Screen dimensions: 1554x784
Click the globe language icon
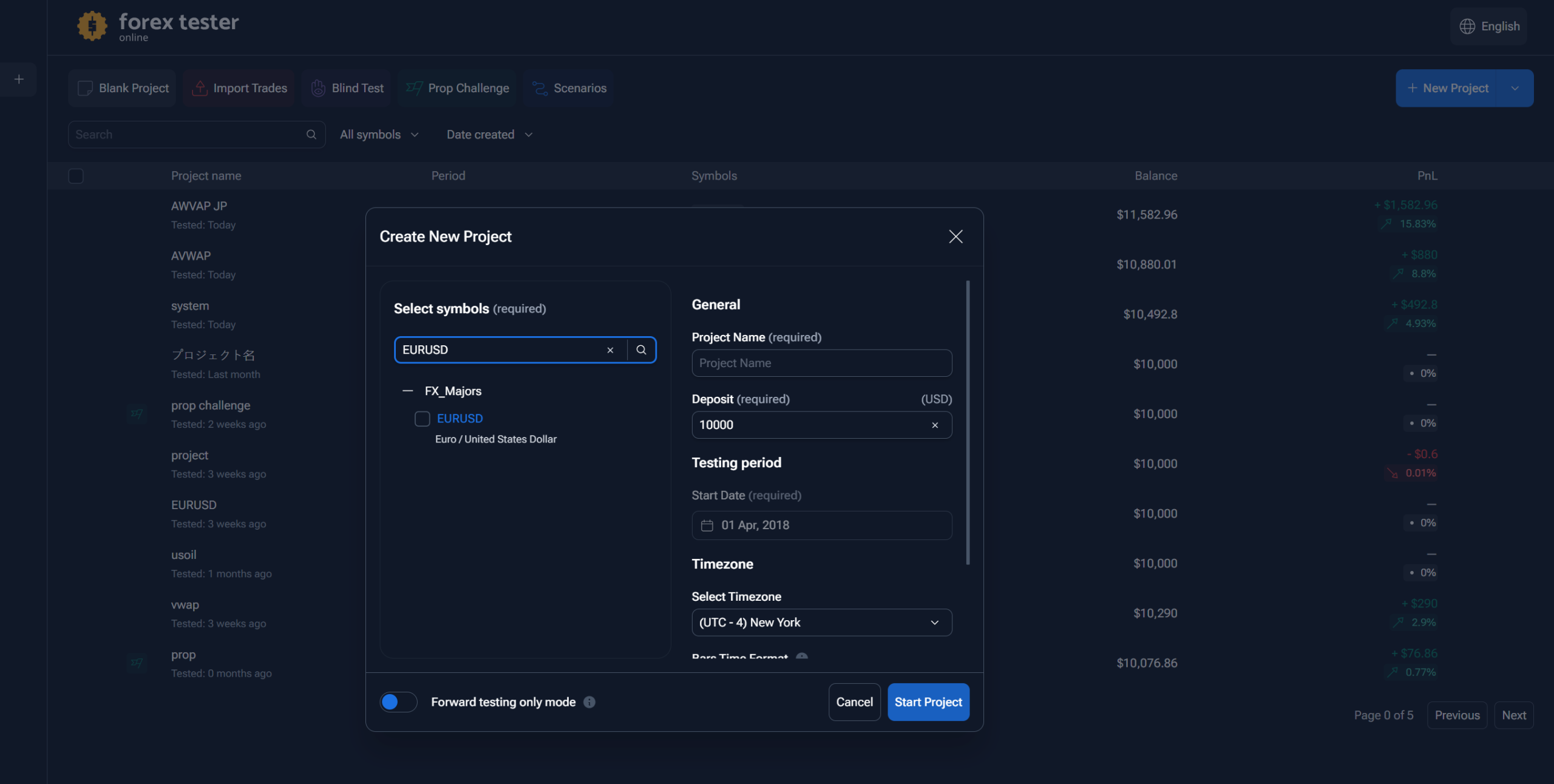tap(1467, 26)
